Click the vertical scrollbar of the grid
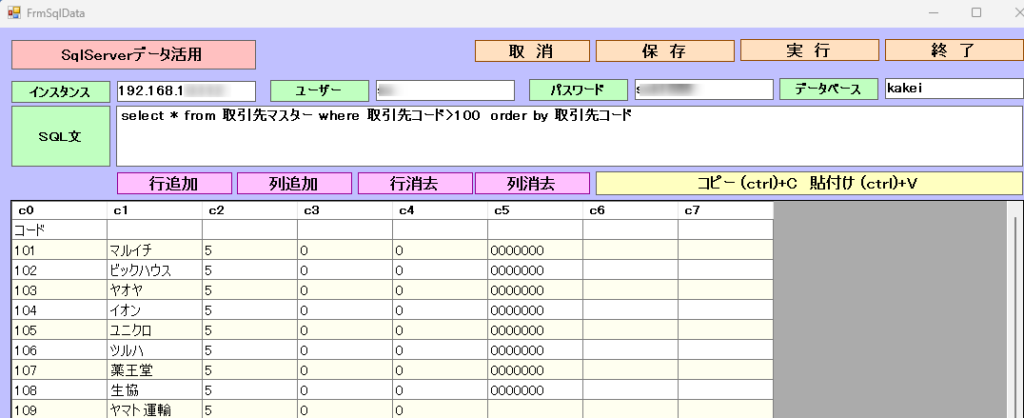 1015,310
